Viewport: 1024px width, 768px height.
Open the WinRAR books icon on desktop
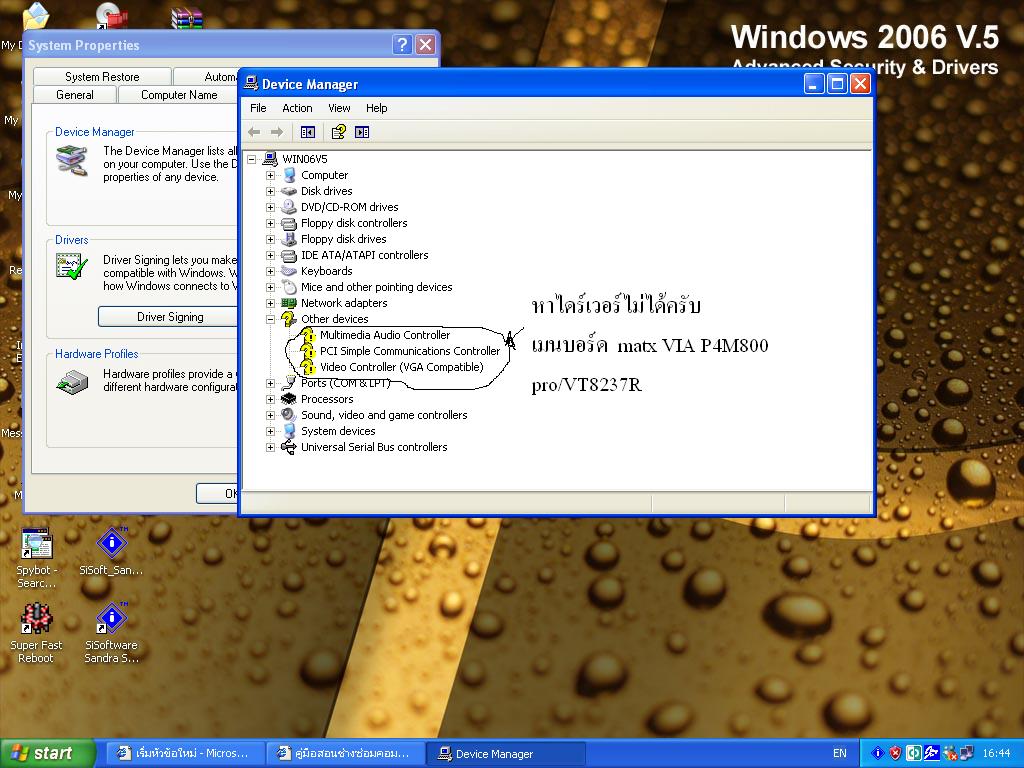[x=187, y=16]
